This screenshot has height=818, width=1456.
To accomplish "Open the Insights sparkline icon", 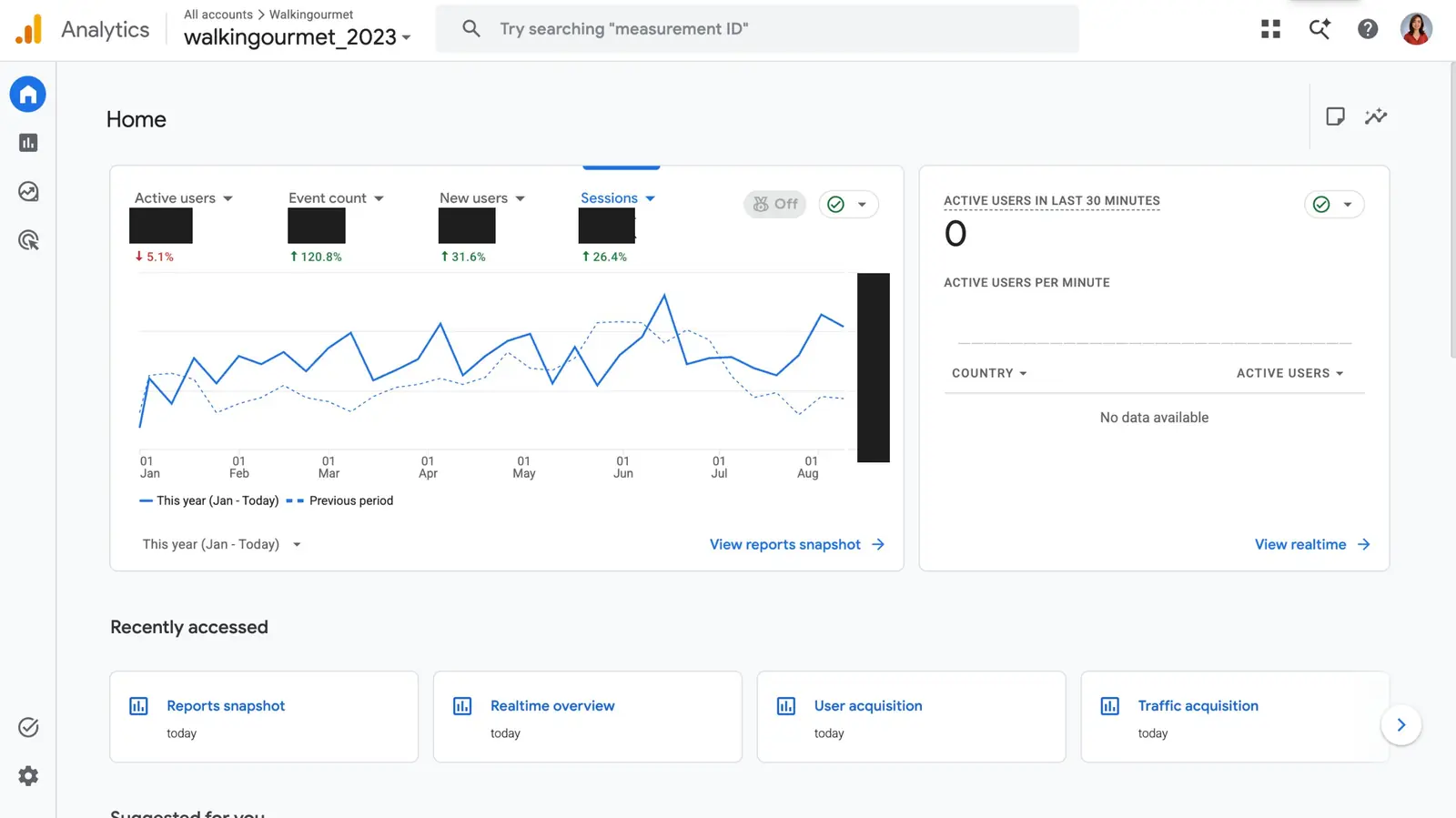I will [x=1376, y=116].
